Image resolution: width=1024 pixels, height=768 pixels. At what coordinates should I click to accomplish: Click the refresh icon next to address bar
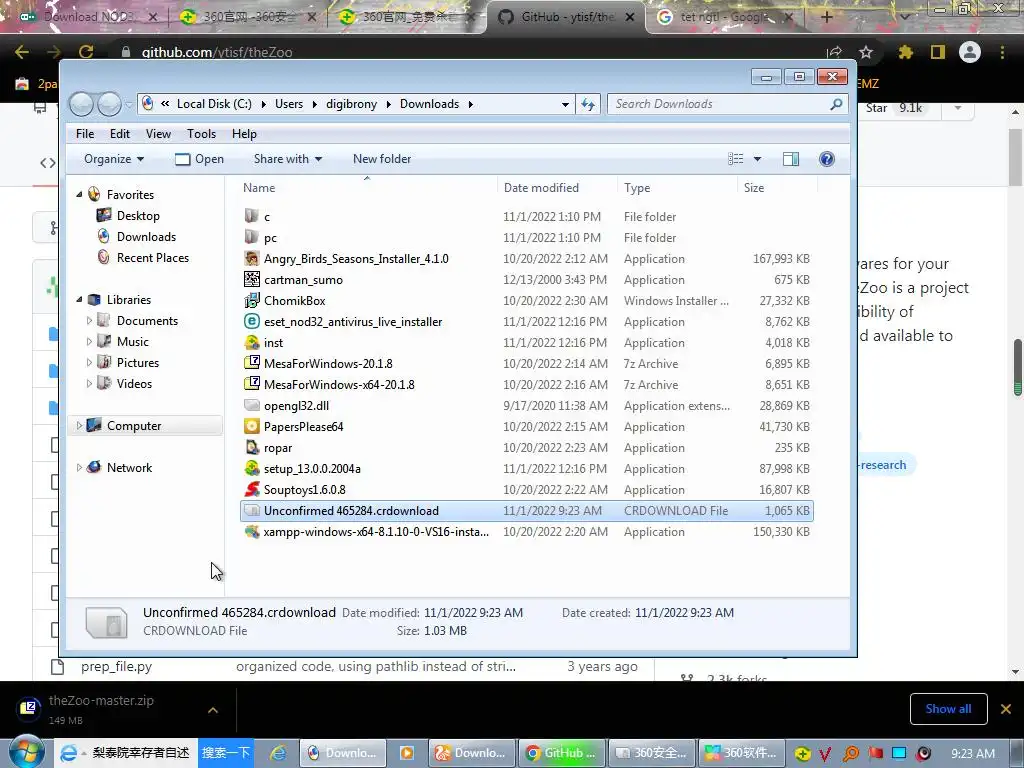[x=588, y=104]
